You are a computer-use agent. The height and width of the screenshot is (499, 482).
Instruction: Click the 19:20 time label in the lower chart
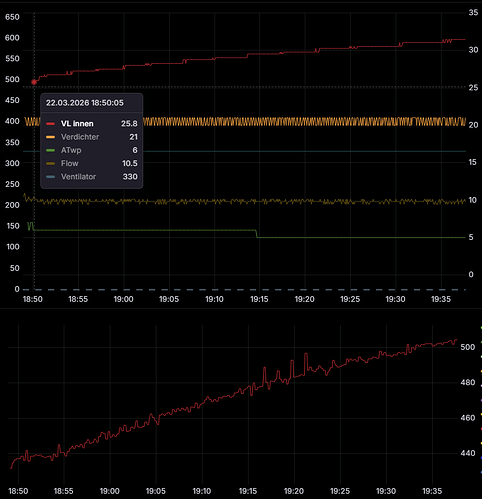pyautogui.click(x=294, y=491)
